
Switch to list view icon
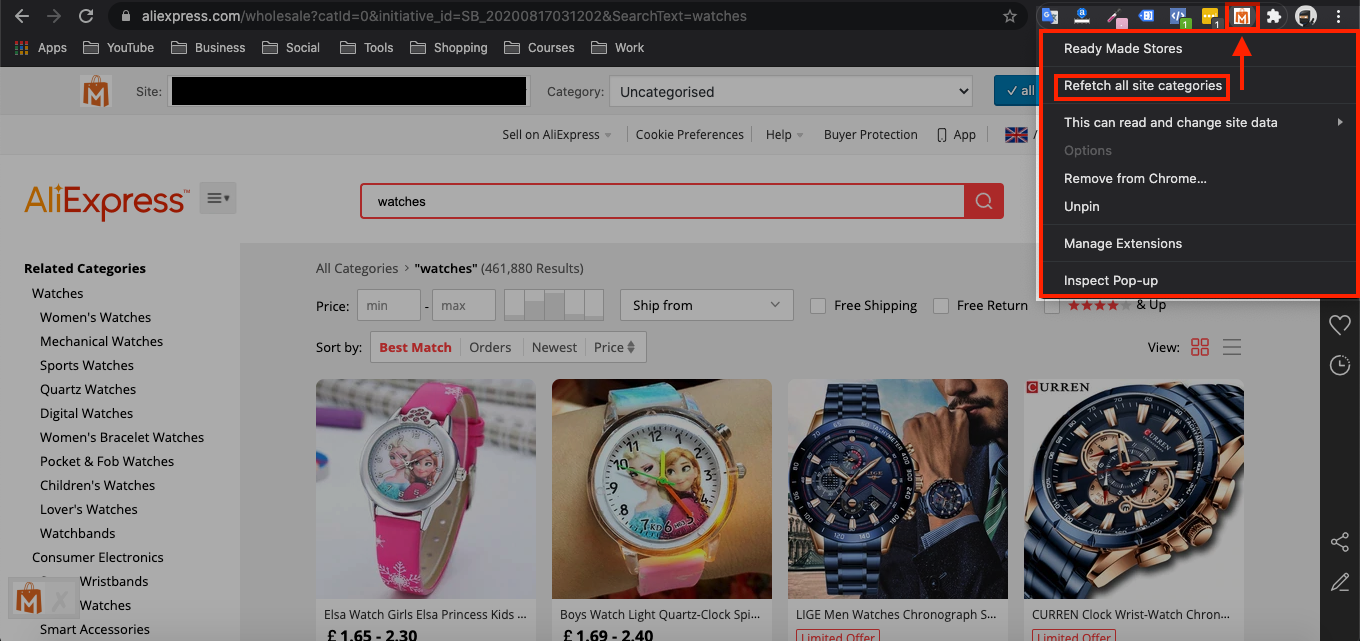coord(1232,347)
